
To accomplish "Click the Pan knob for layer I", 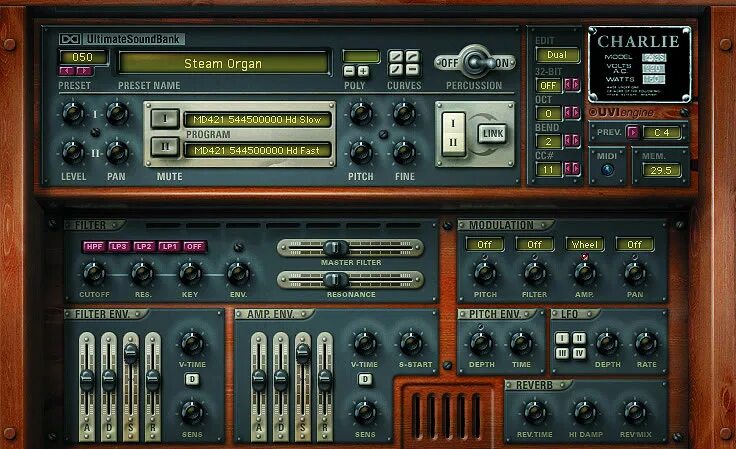I will pos(117,114).
